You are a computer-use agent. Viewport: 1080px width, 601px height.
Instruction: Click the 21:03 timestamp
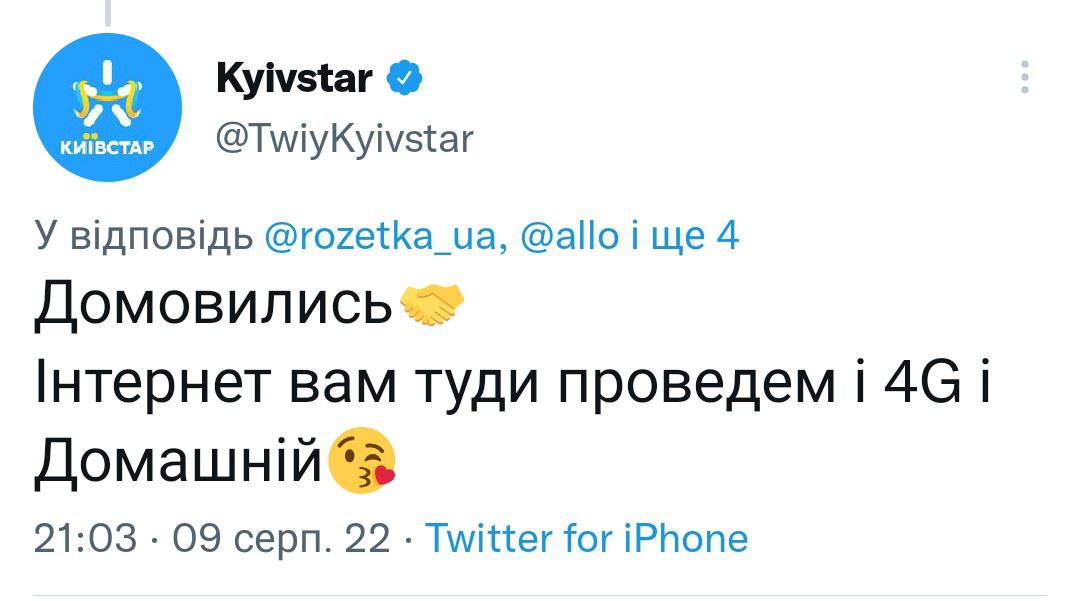tap(85, 539)
